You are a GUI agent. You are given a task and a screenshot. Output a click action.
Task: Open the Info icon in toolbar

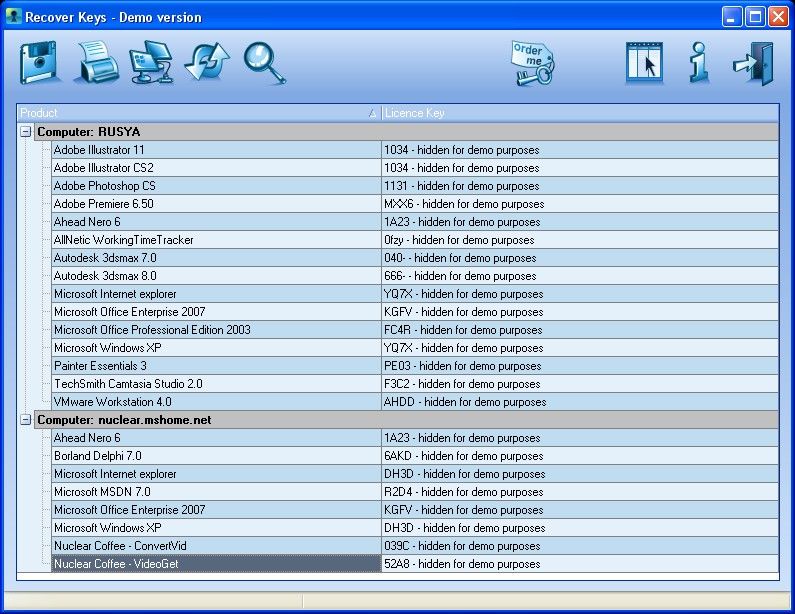click(699, 63)
